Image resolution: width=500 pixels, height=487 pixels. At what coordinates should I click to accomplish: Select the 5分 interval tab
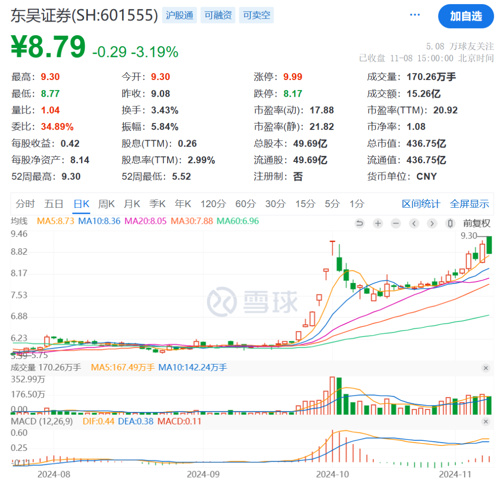[x=332, y=204]
